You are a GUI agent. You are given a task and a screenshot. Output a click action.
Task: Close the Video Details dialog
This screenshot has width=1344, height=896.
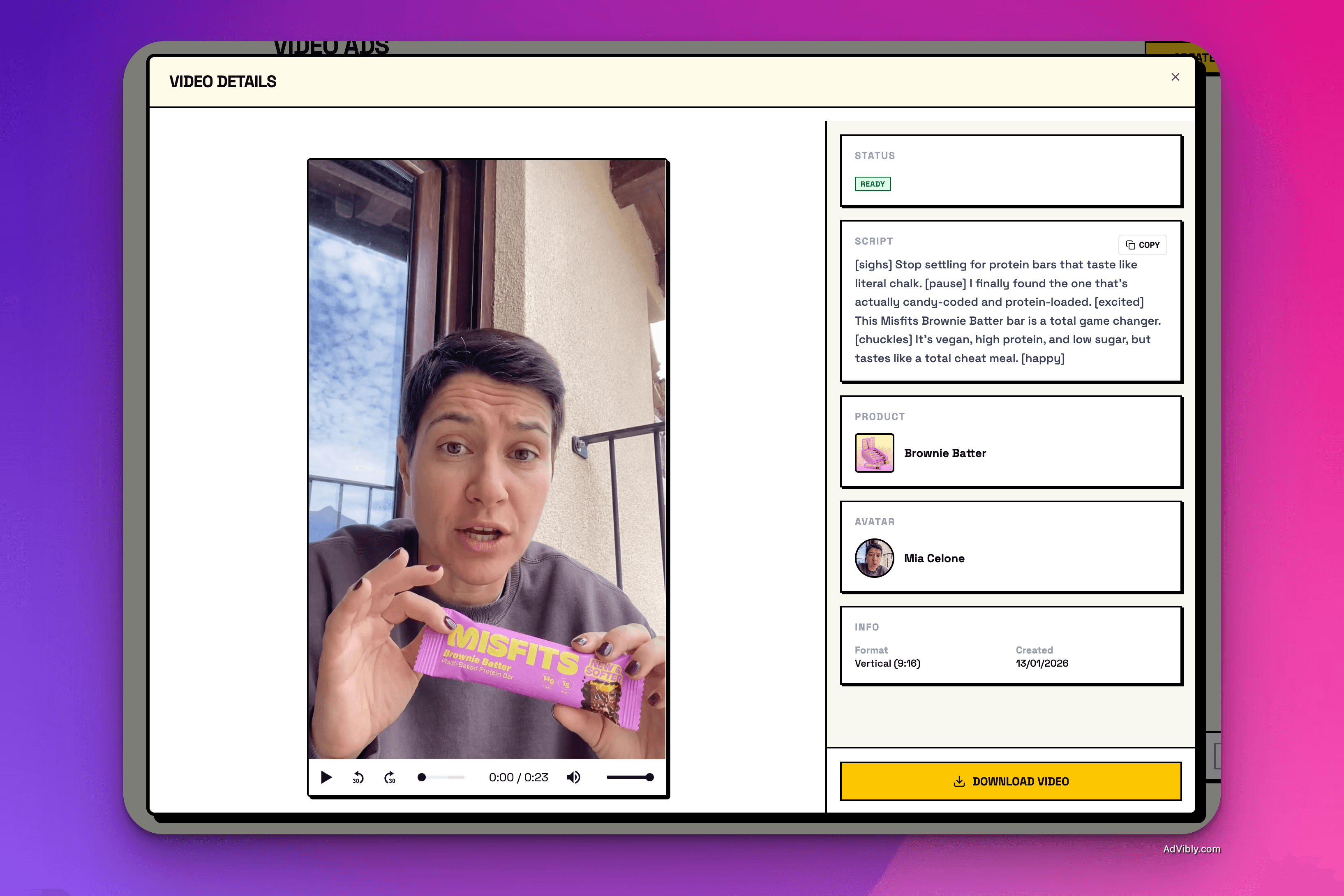coord(1175,76)
